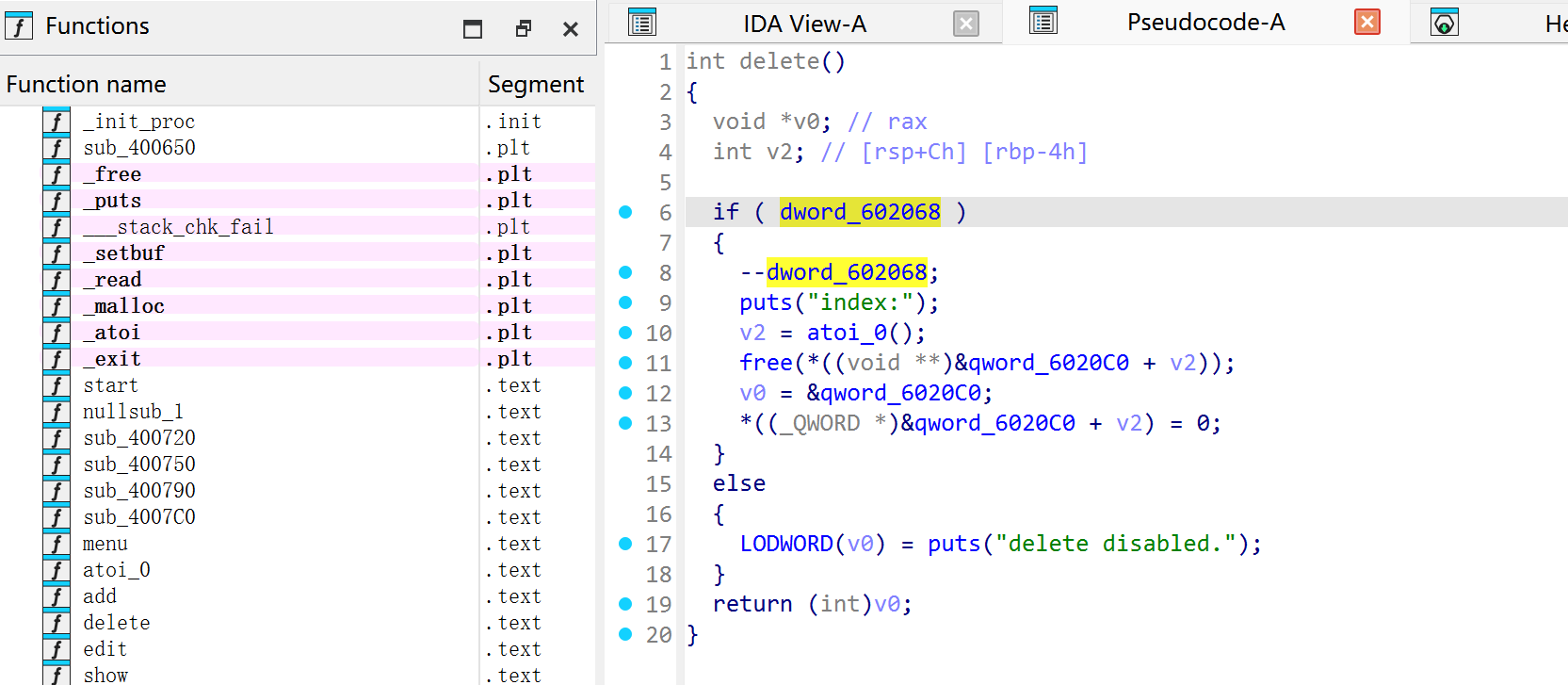Click the function icon beside _init_proc
Screen dimensions: 1568x685
tap(57, 122)
